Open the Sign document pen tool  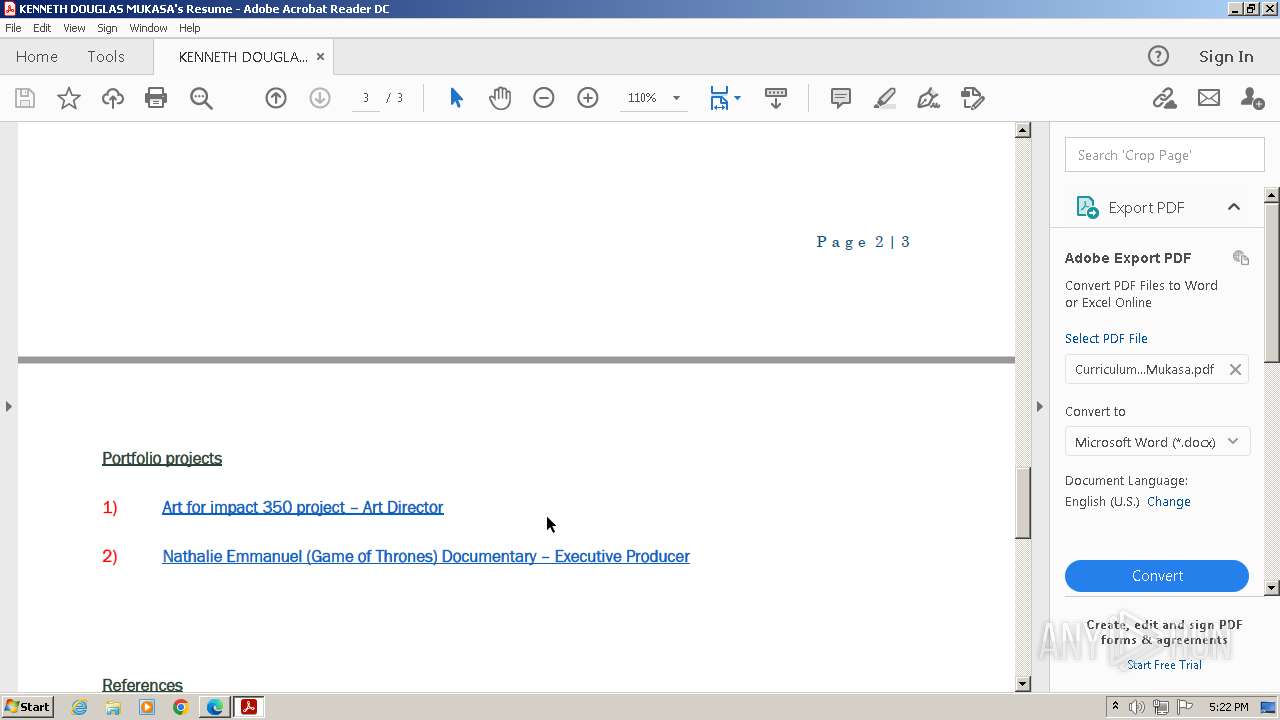pos(929,98)
